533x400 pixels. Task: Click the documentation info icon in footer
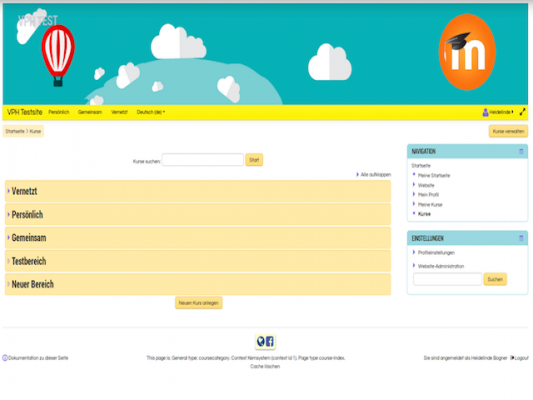tap(5, 358)
